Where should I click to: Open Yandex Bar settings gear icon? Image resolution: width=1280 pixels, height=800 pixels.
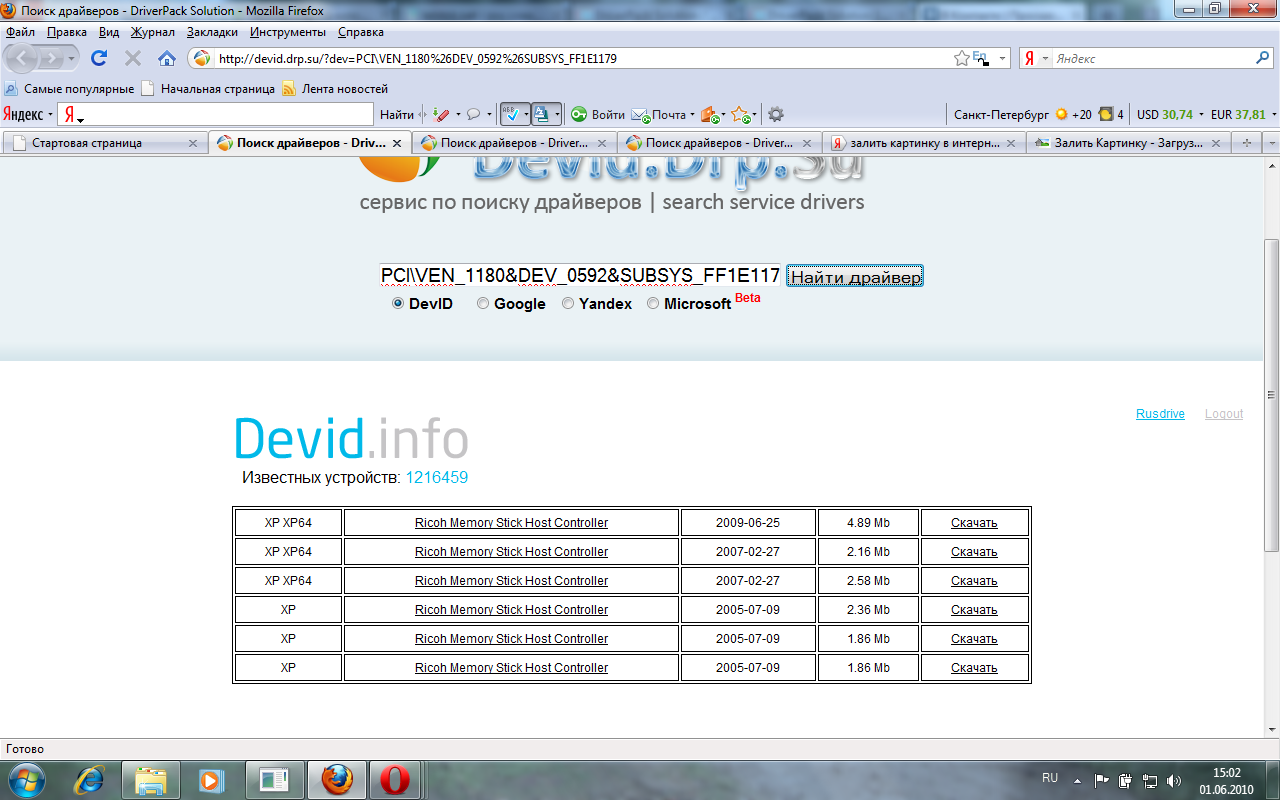click(x=775, y=115)
